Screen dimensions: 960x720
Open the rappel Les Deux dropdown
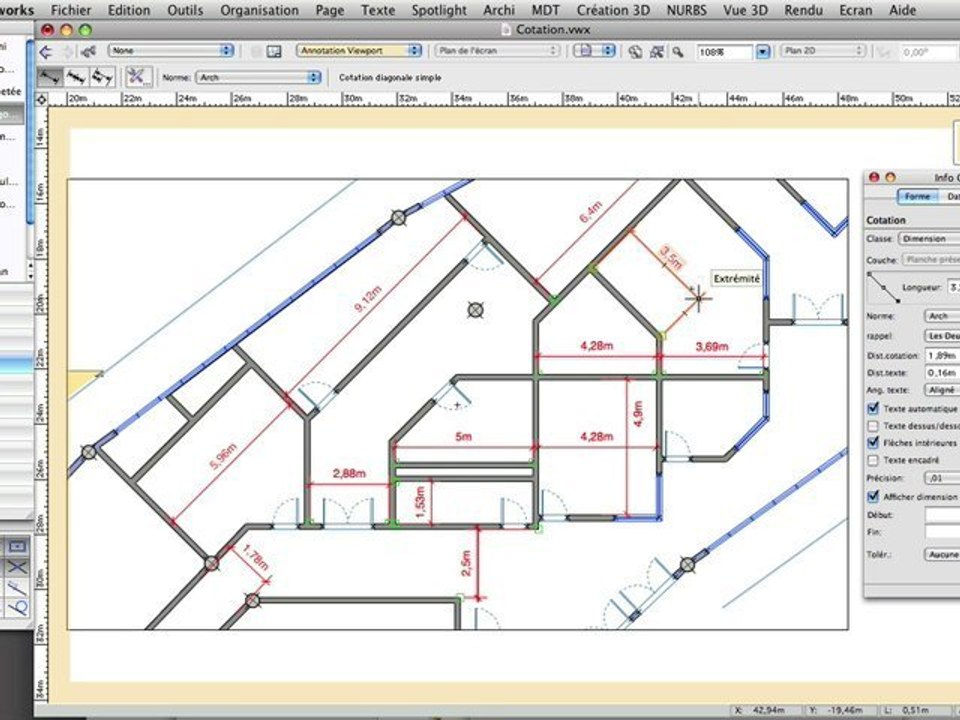coord(942,336)
